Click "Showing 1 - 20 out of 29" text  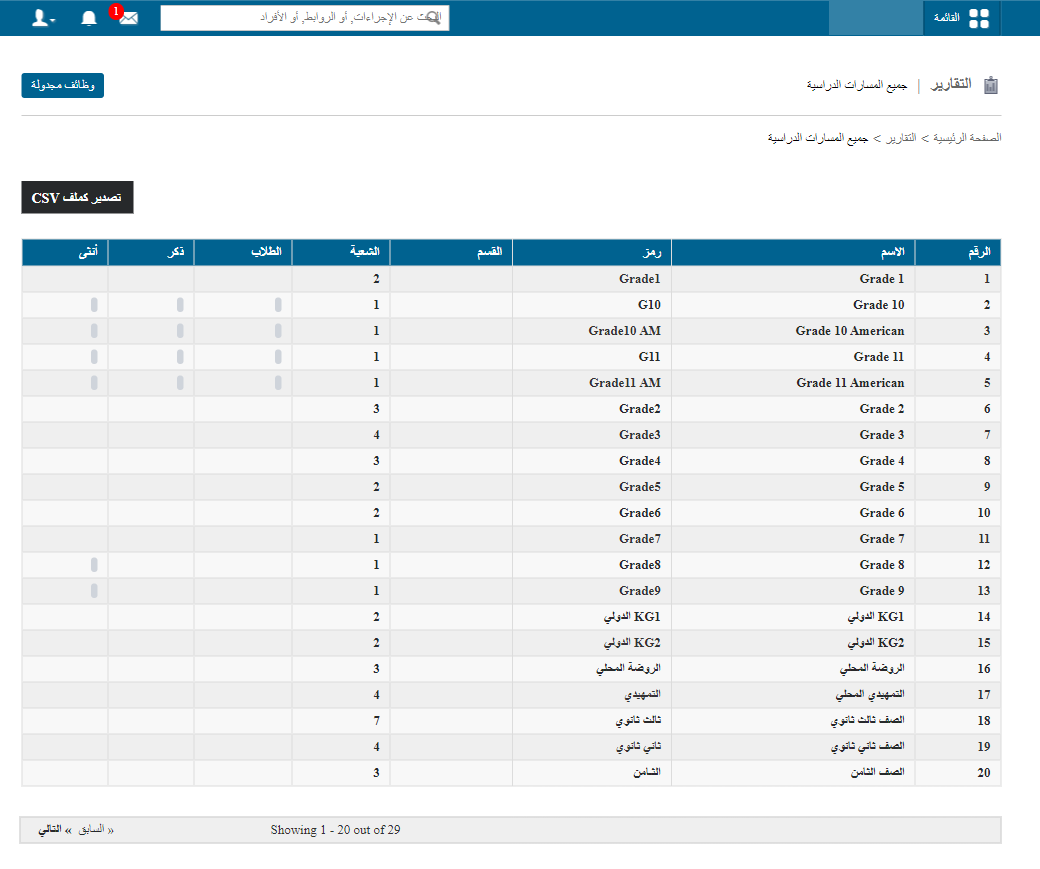point(335,830)
